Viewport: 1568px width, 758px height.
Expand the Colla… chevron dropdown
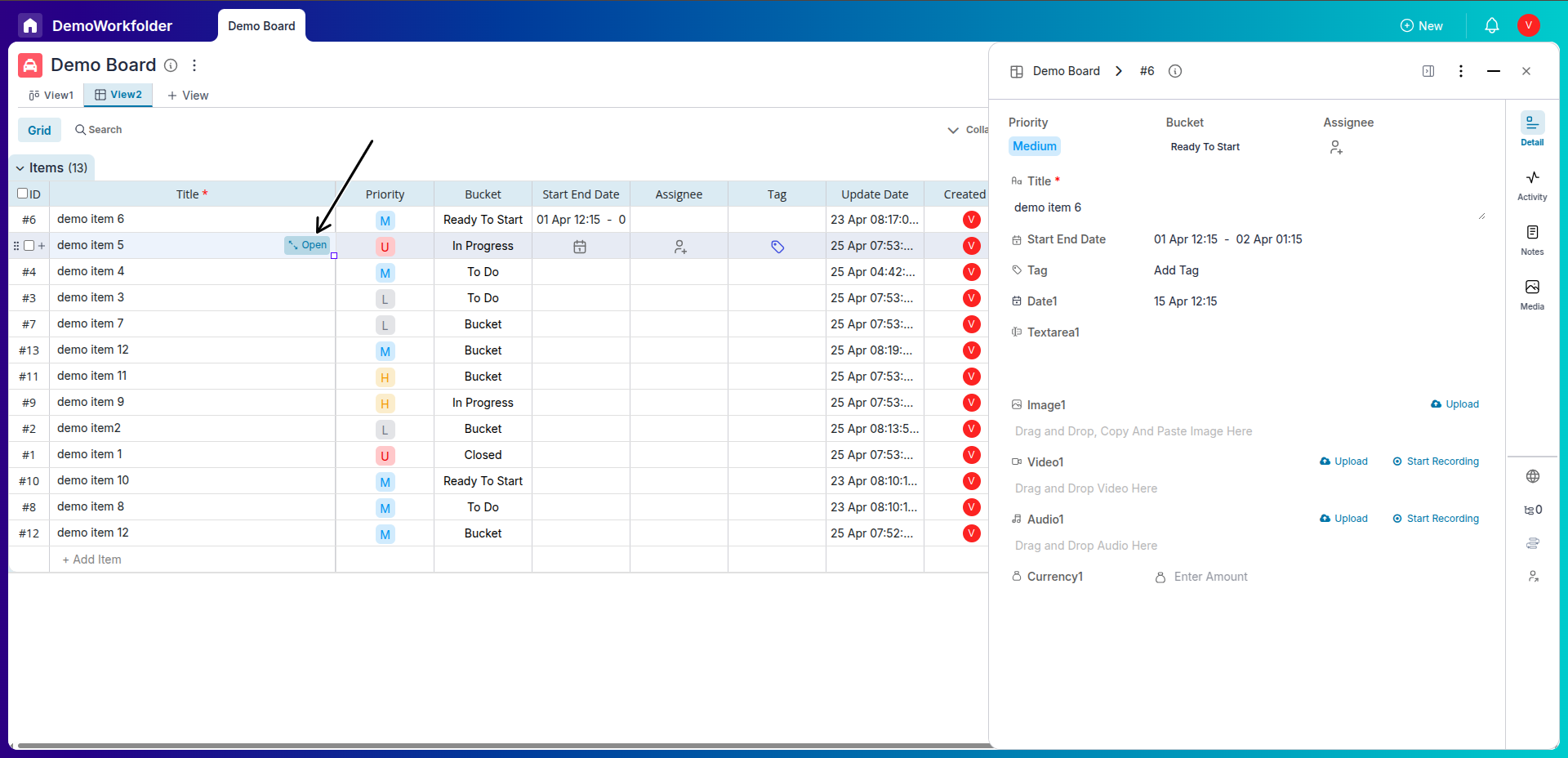(953, 130)
